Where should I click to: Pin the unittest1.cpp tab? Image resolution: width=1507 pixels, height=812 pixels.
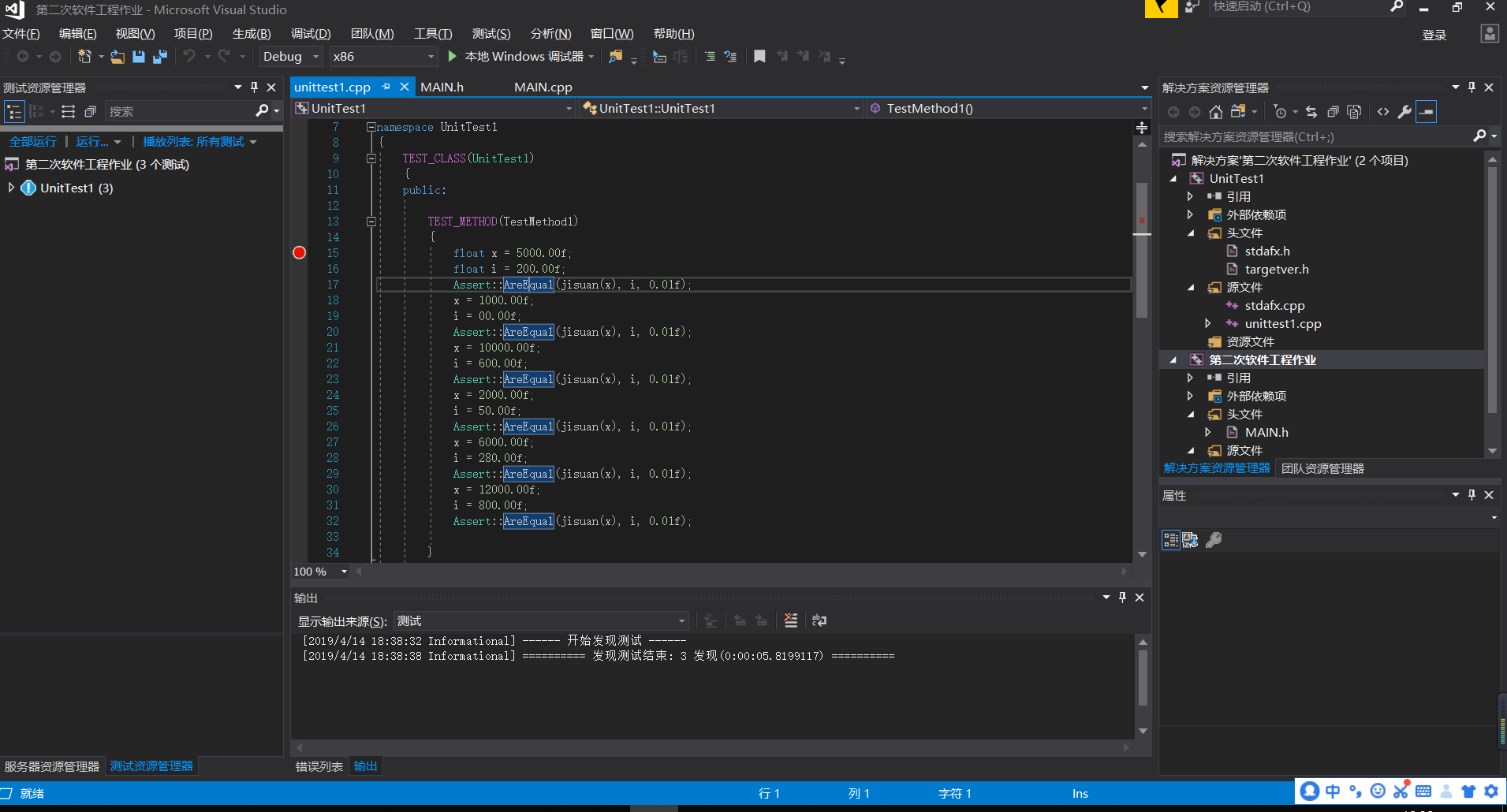coord(386,87)
